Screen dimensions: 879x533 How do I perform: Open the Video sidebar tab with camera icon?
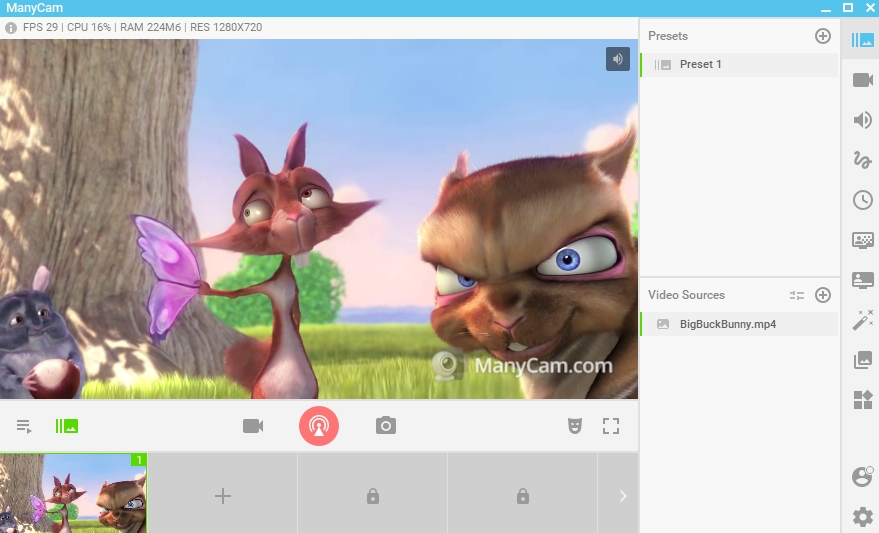(862, 80)
